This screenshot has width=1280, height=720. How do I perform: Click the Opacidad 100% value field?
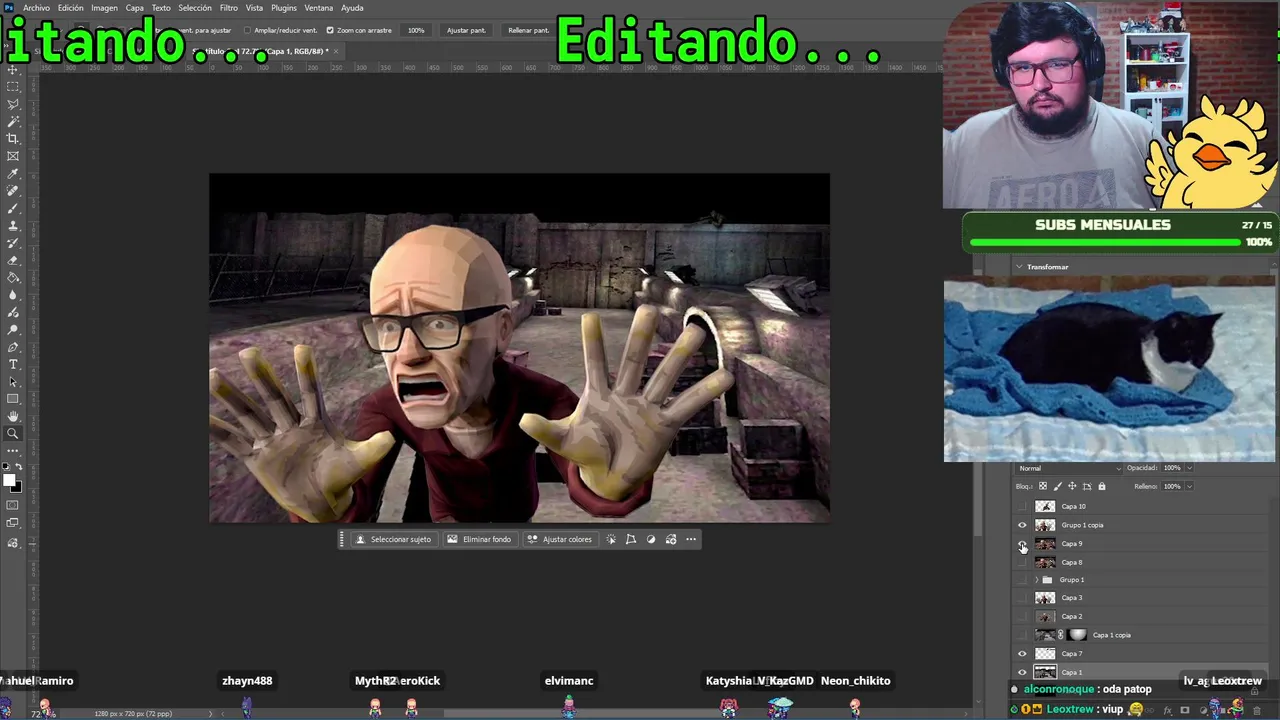coord(1172,468)
